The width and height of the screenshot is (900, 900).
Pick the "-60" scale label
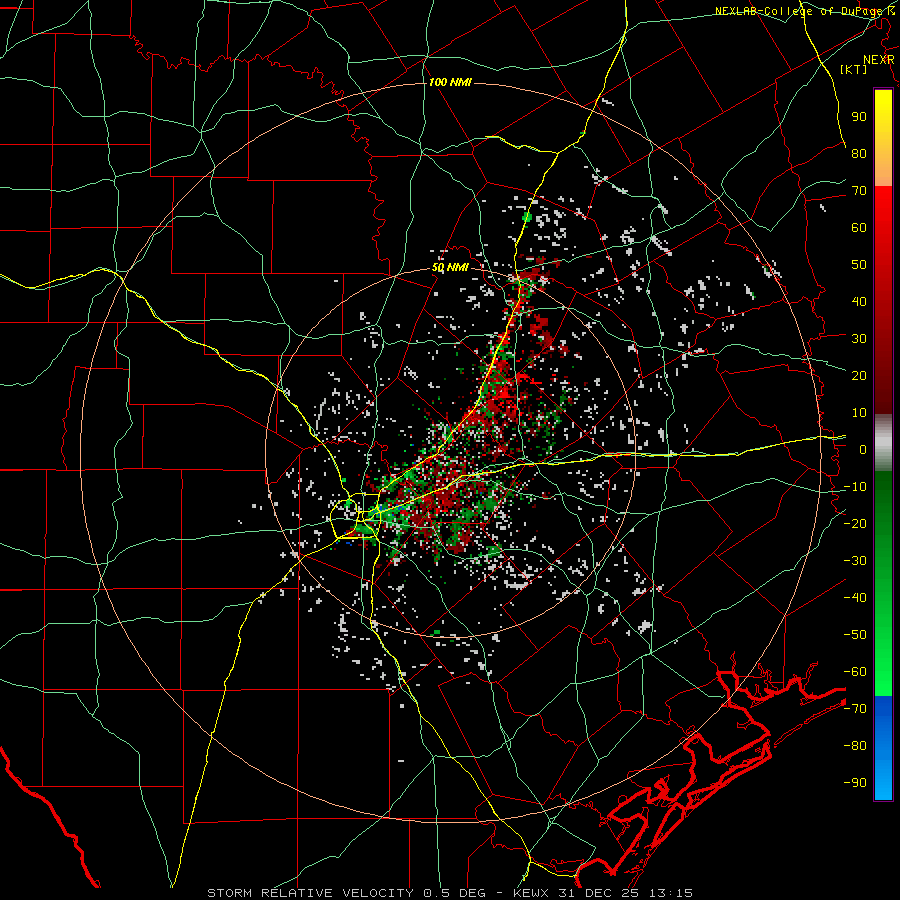point(855,672)
